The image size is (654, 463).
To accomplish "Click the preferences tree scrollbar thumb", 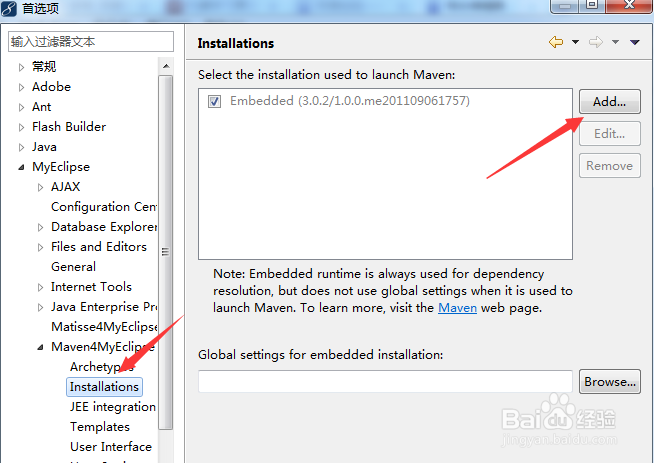I will [x=166, y=252].
